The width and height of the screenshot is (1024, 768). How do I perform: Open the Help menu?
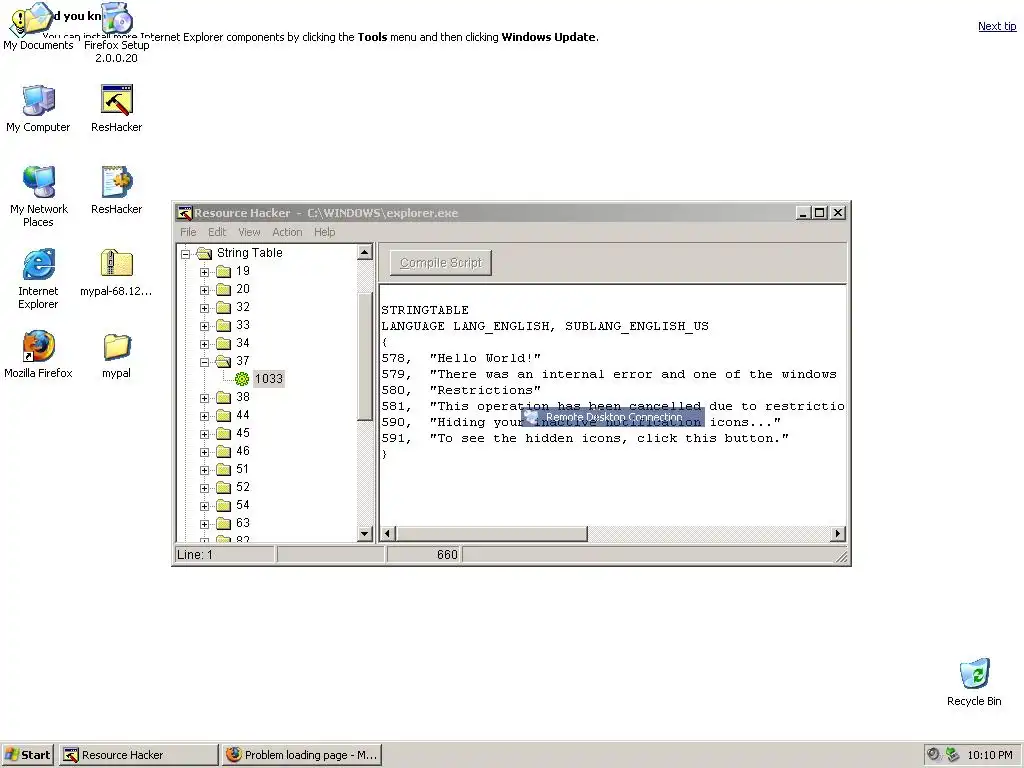click(325, 232)
